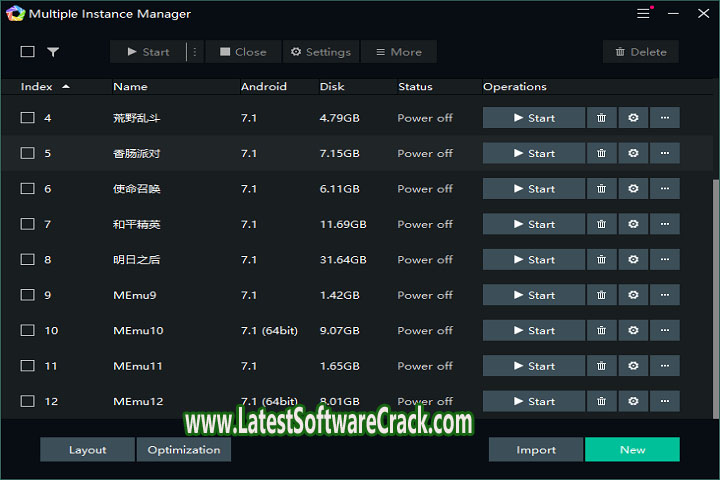Start the MEmu10 instance

point(533,331)
